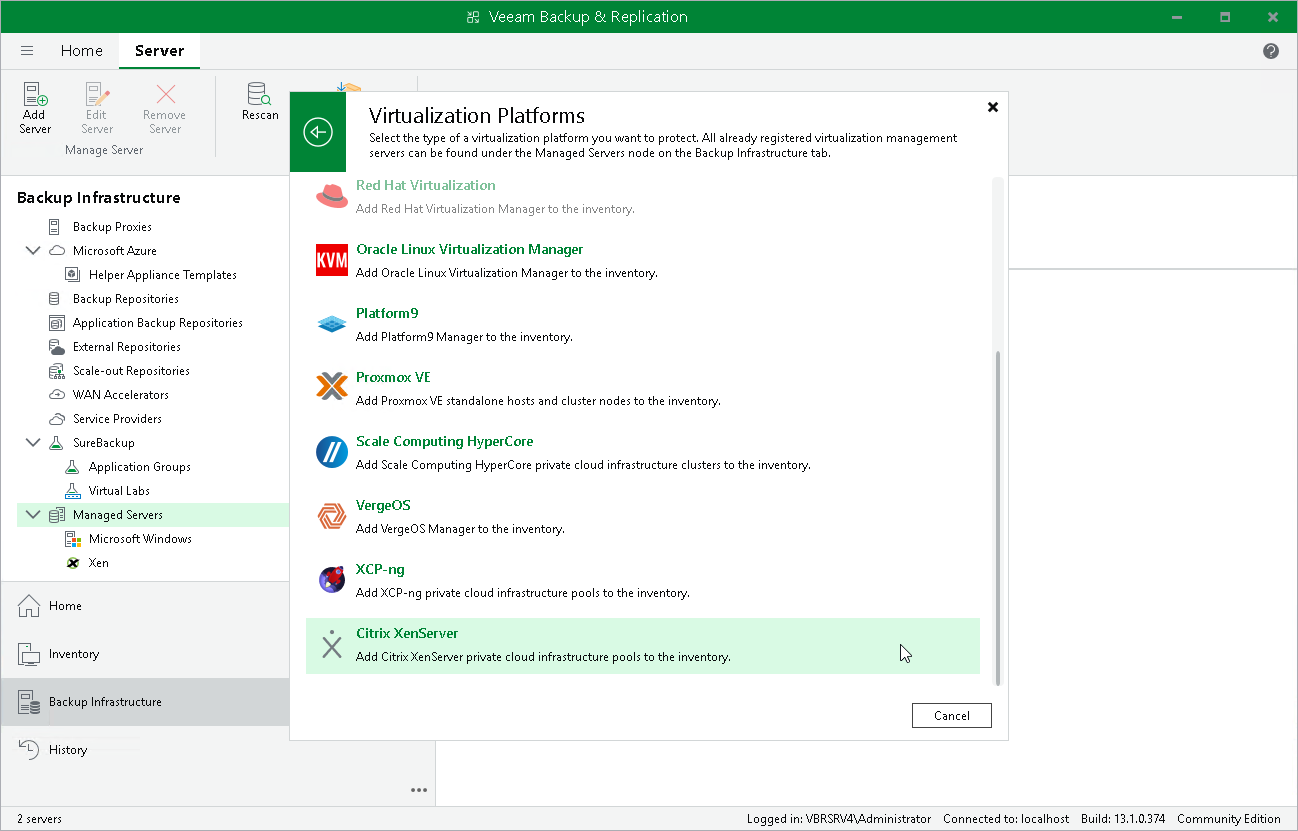This screenshot has height=831, width=1298.
Task: Click the Virtual Labs icon
Action: 72,491
